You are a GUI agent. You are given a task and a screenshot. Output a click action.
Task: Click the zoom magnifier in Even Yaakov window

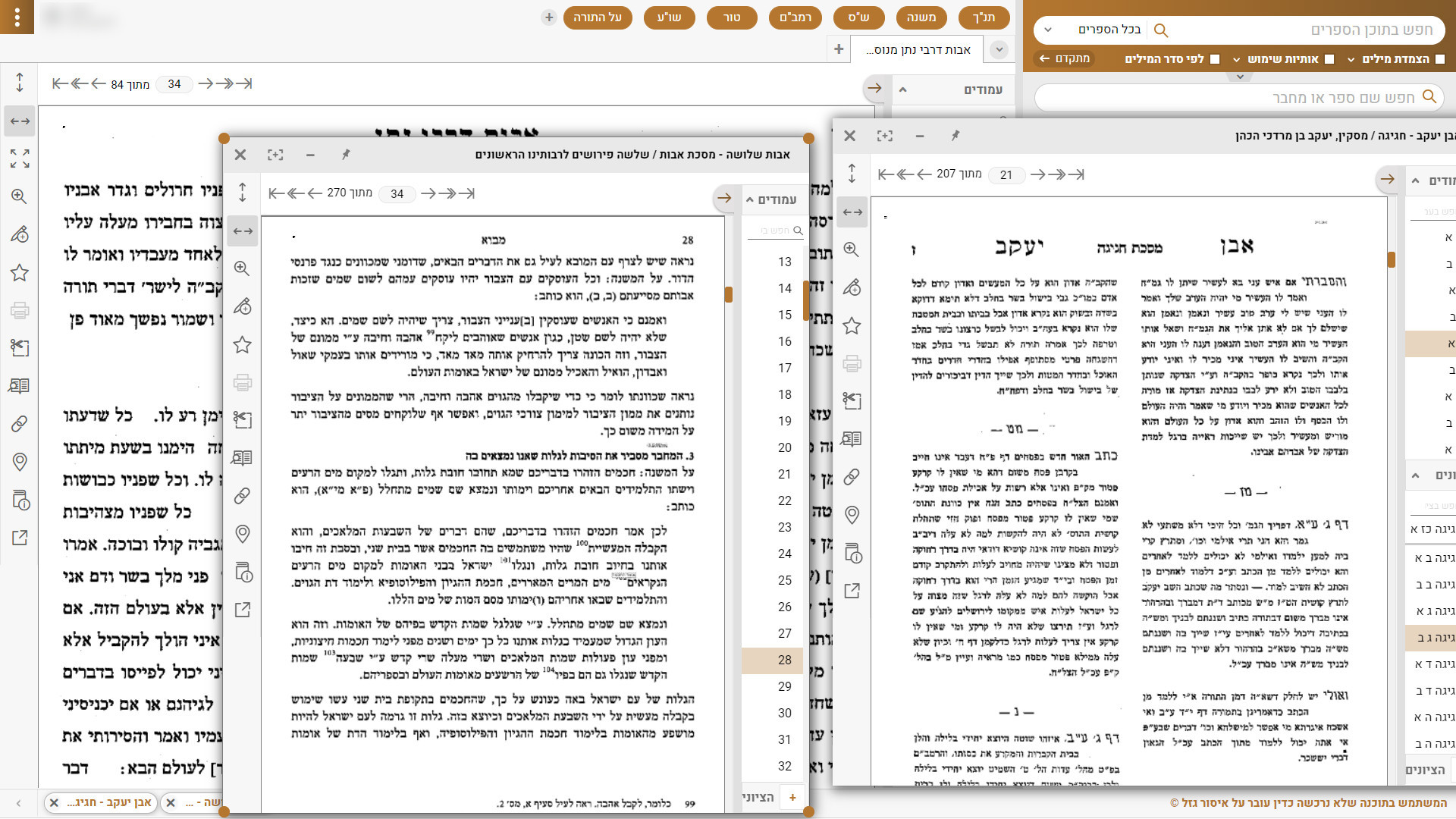(852, 249)
